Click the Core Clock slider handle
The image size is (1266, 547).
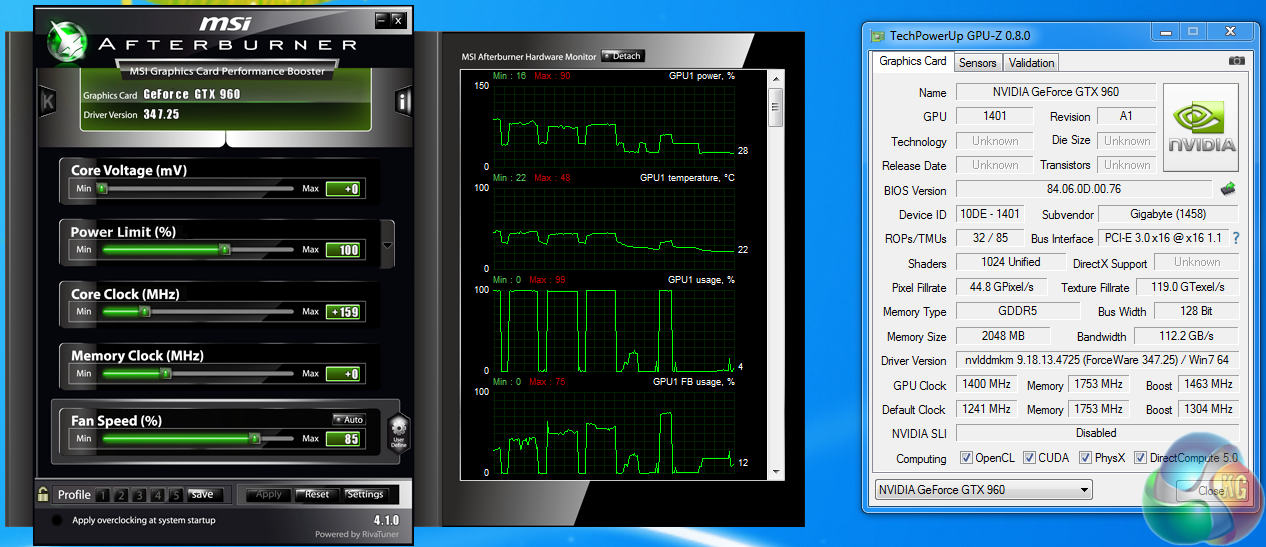(145, 311)
